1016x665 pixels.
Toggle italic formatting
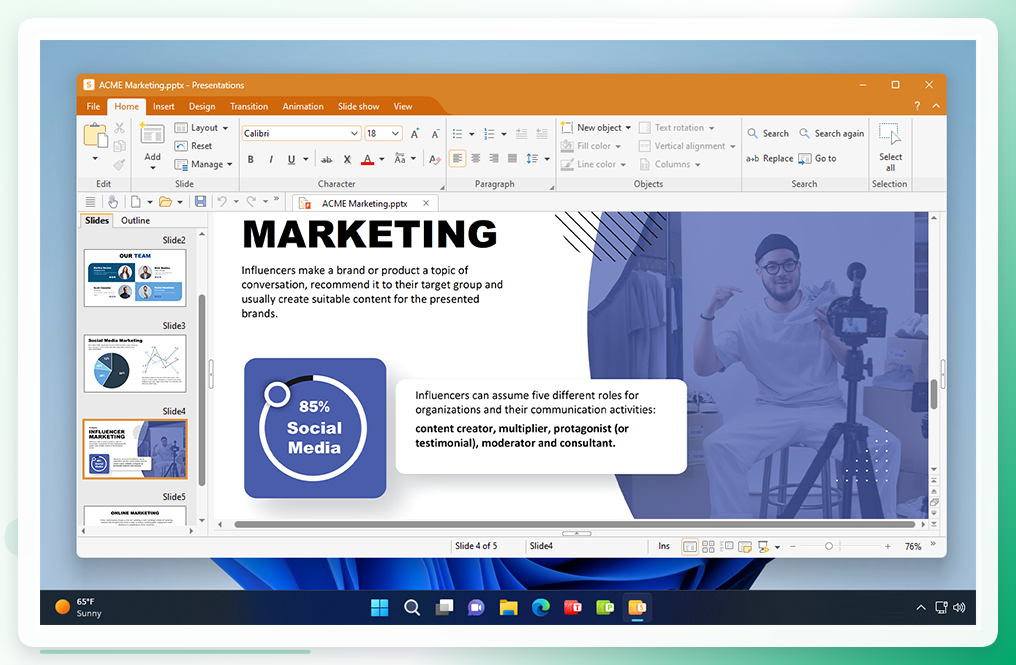click(x=271, y=159)
